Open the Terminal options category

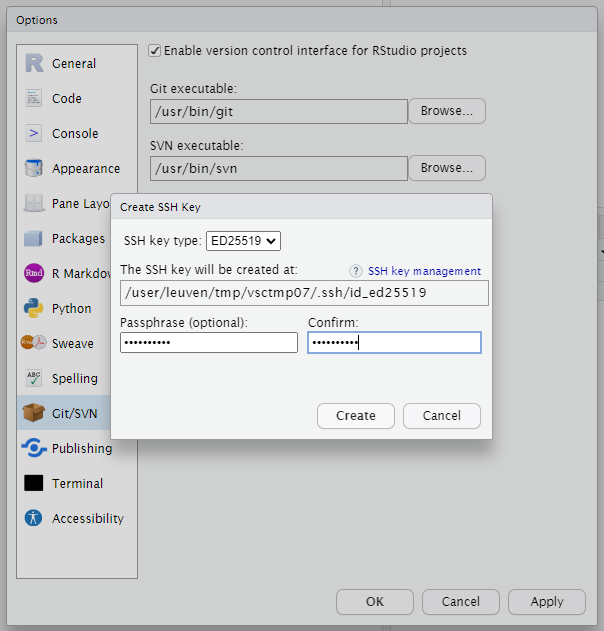pos(77,483)
